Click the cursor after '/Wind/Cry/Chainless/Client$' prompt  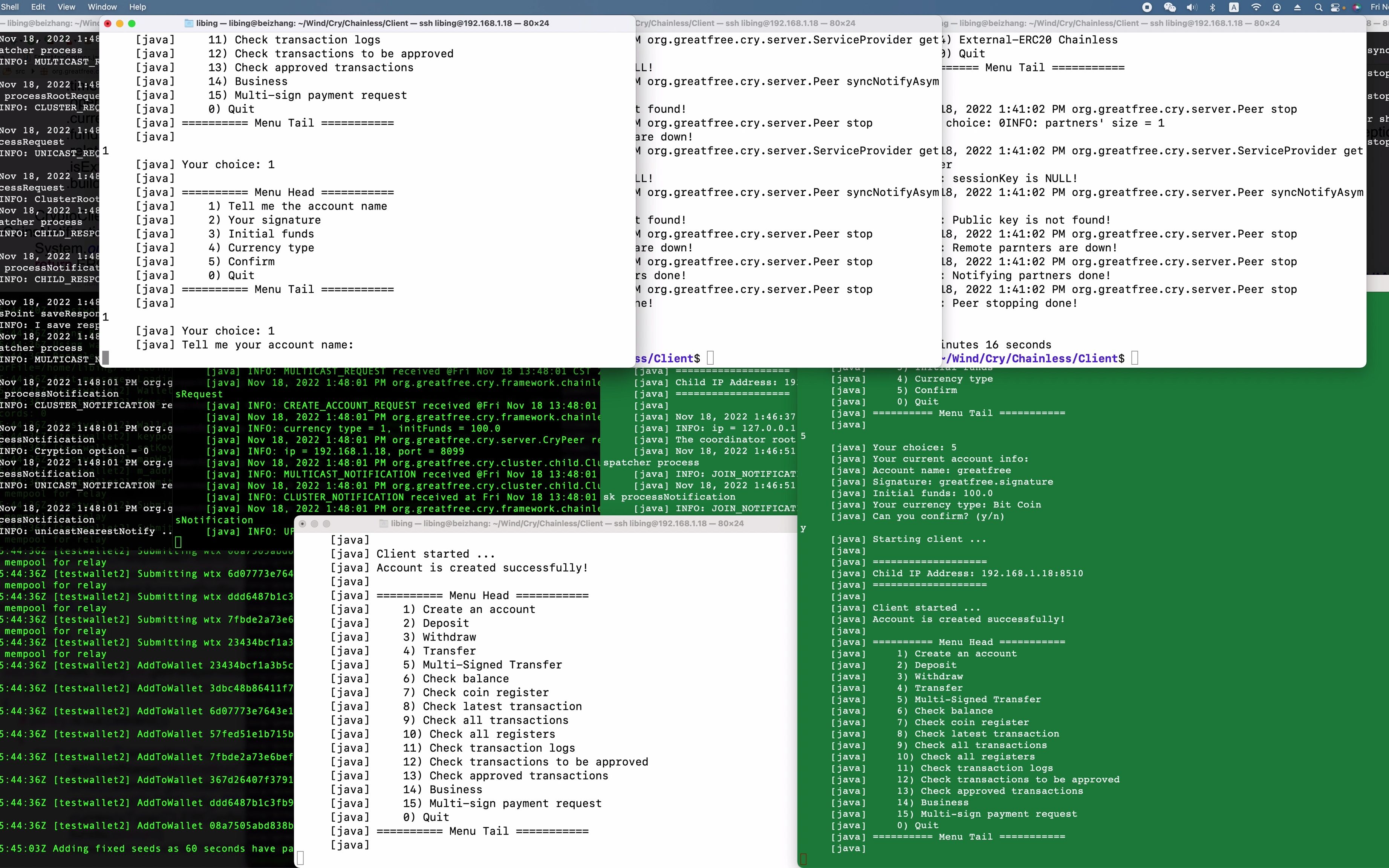pos(1135,358)
